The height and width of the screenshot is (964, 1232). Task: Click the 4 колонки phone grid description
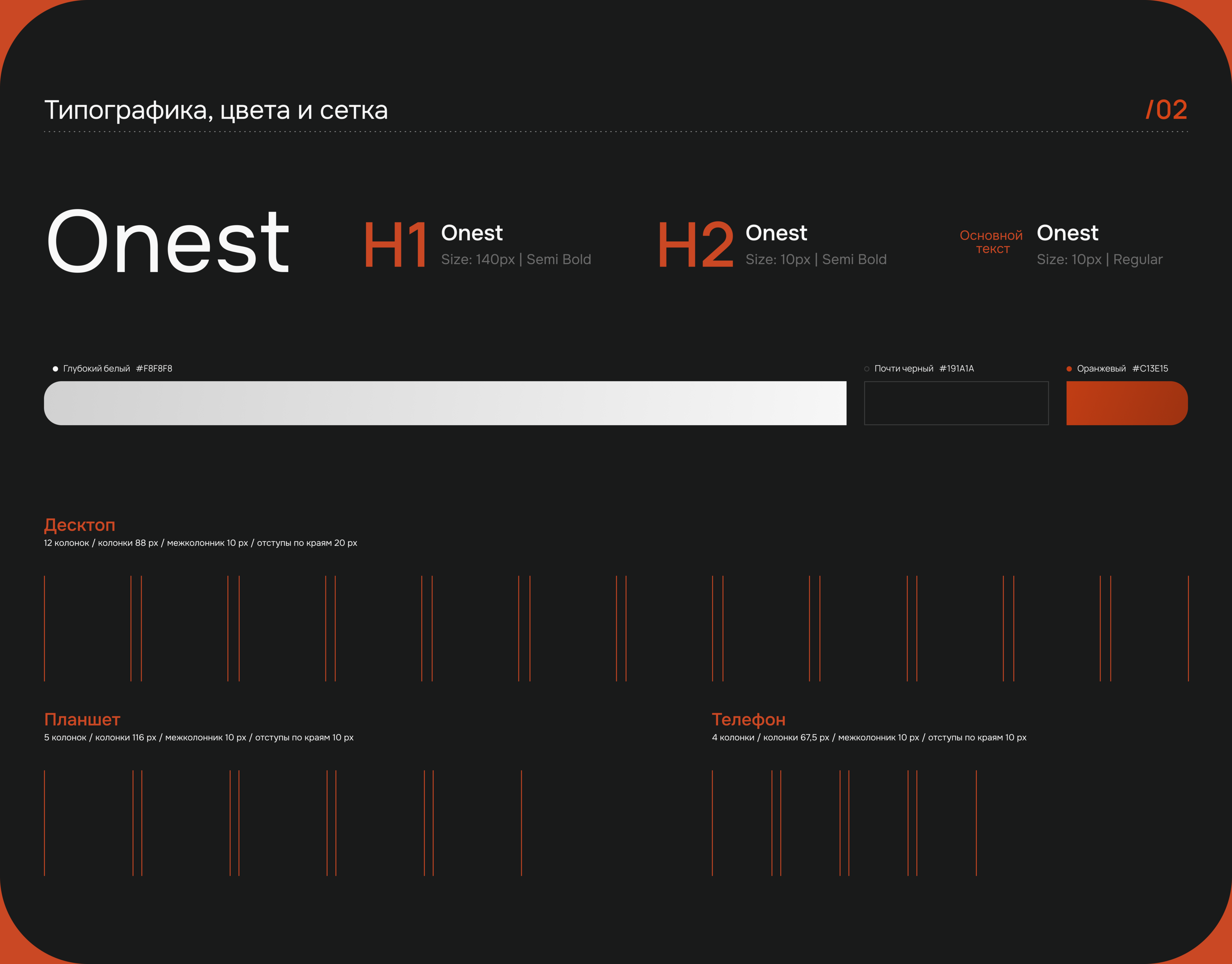coord(869,737)
